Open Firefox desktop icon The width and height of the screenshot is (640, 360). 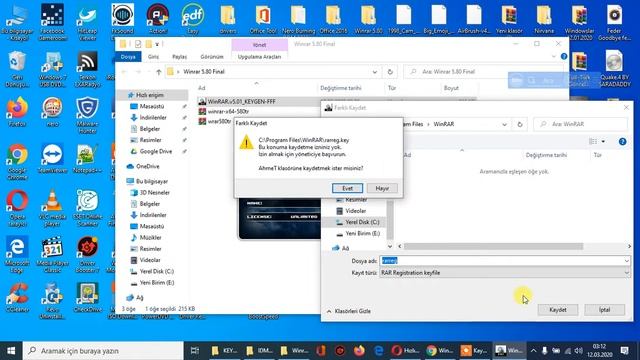point(17,111)
